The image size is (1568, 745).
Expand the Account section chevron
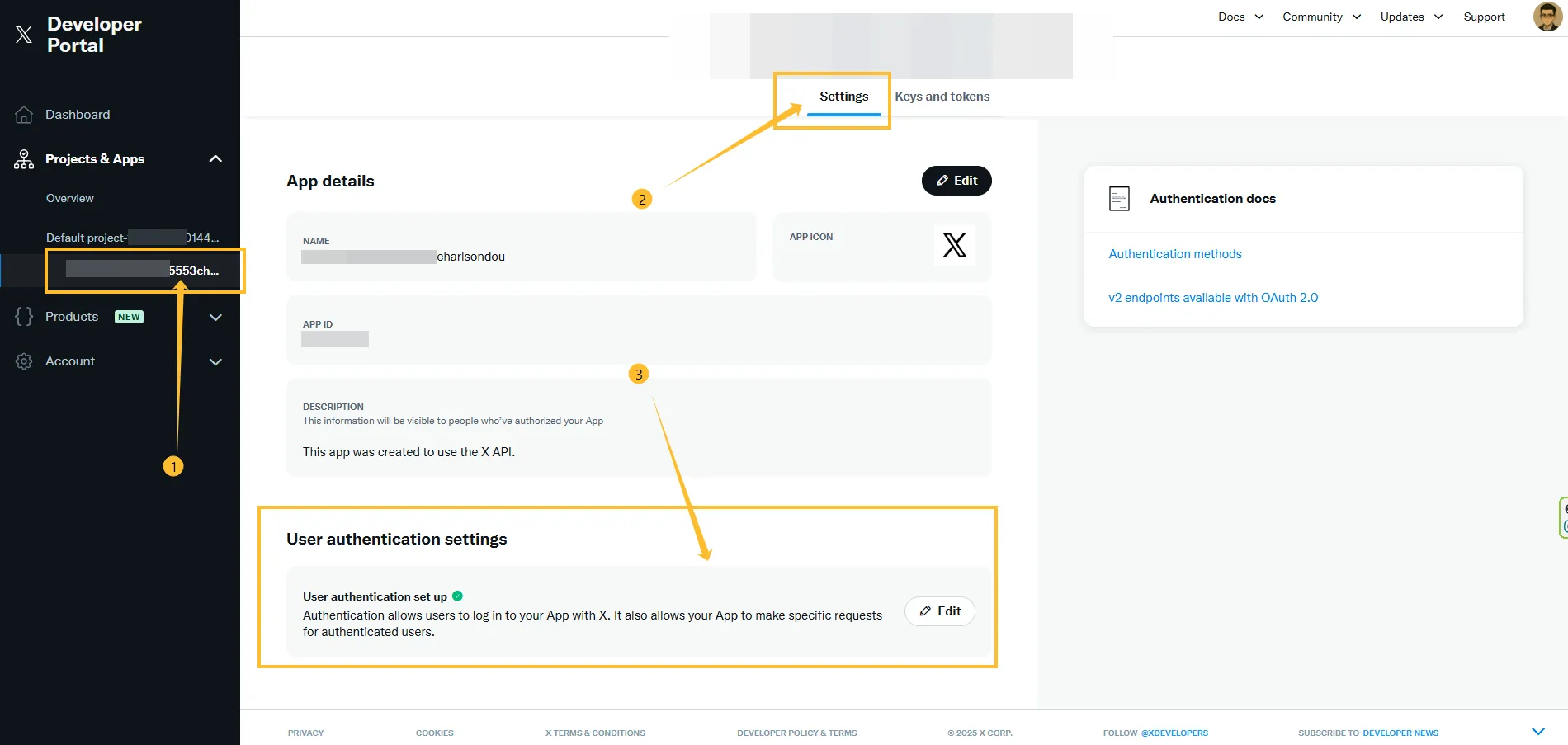coord(215,361)
